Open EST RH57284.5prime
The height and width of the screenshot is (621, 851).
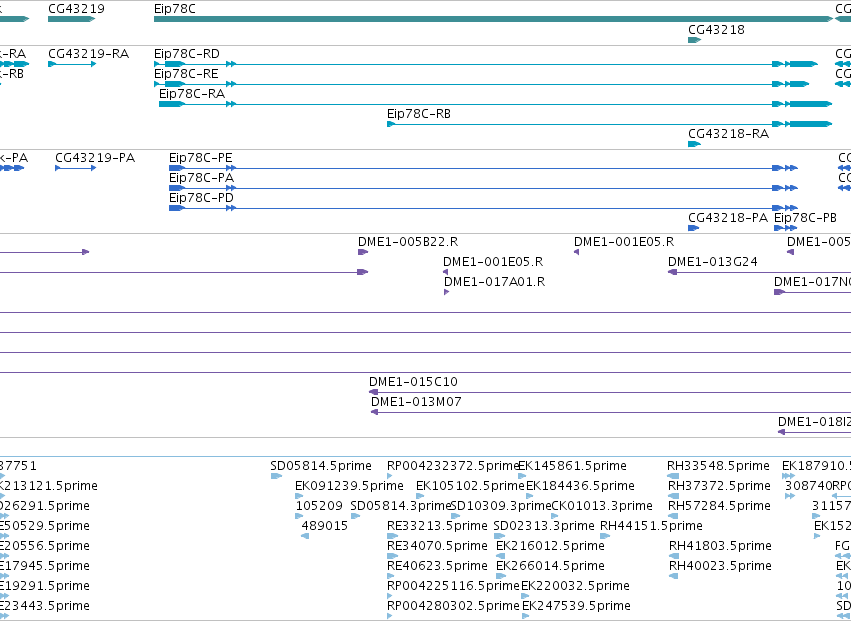(719, 506)
